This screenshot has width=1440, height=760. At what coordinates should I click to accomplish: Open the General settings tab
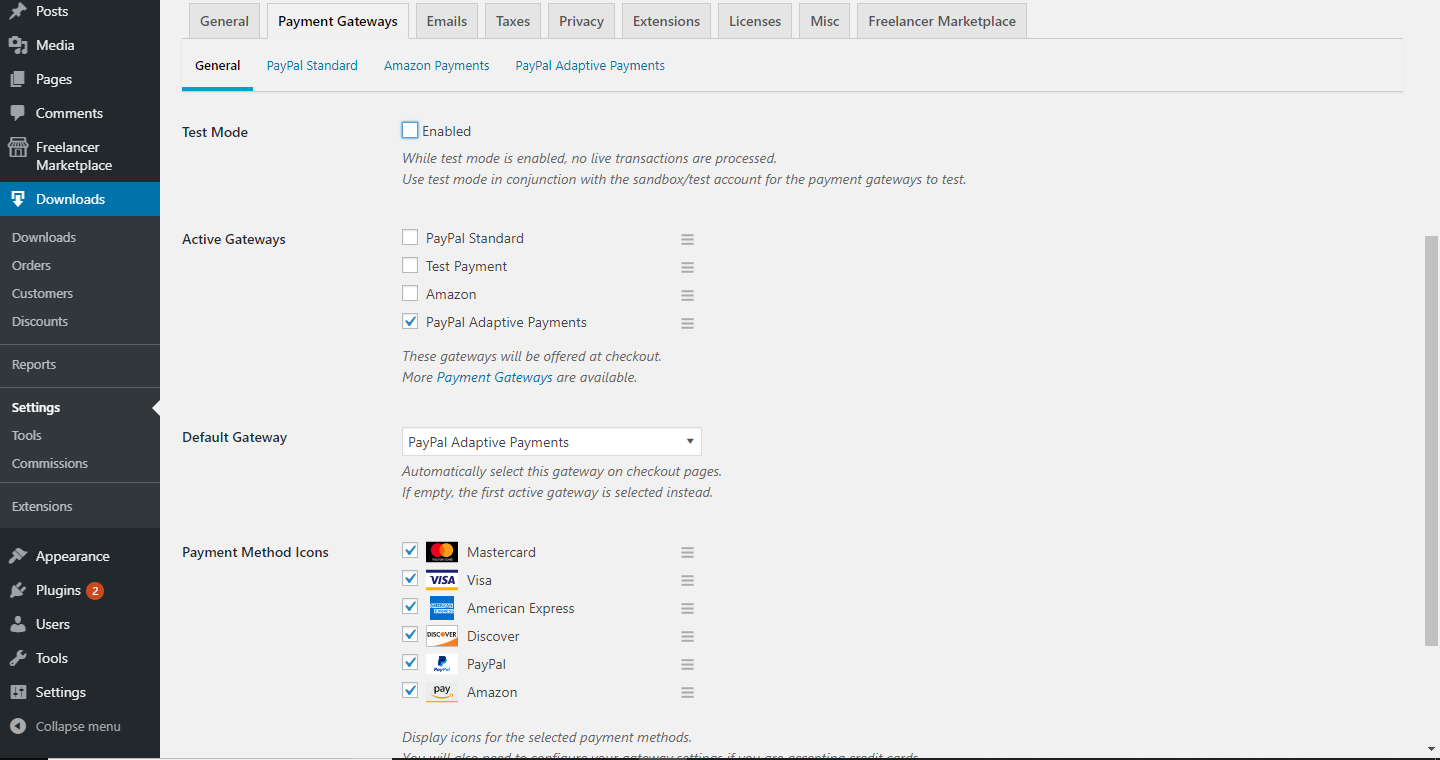tap(224, 21)
